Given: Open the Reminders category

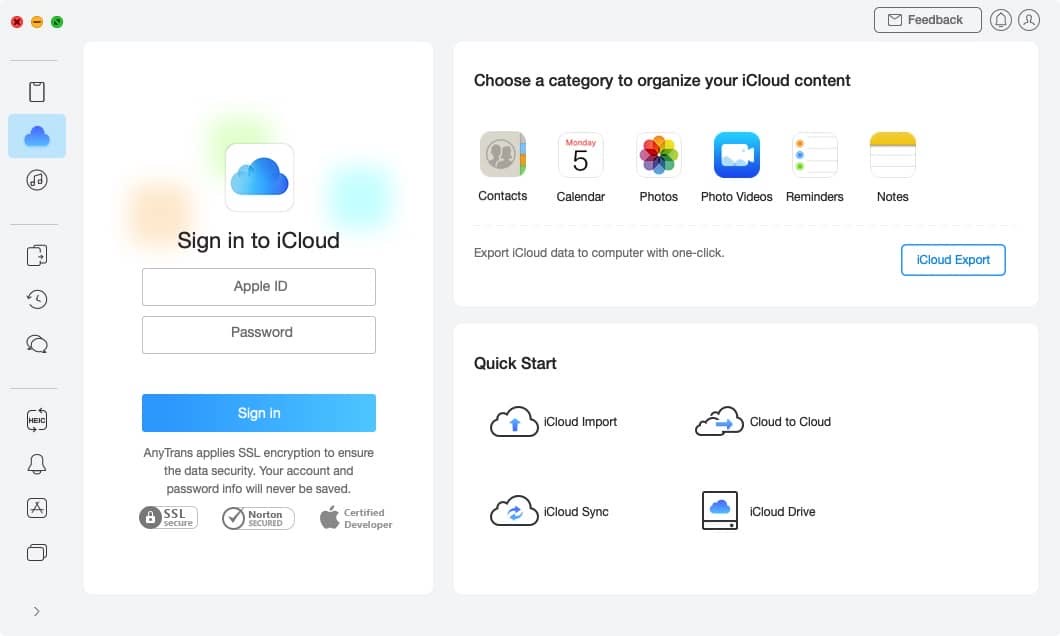Looking at the screenshot, I should click(x=815, y=167).
